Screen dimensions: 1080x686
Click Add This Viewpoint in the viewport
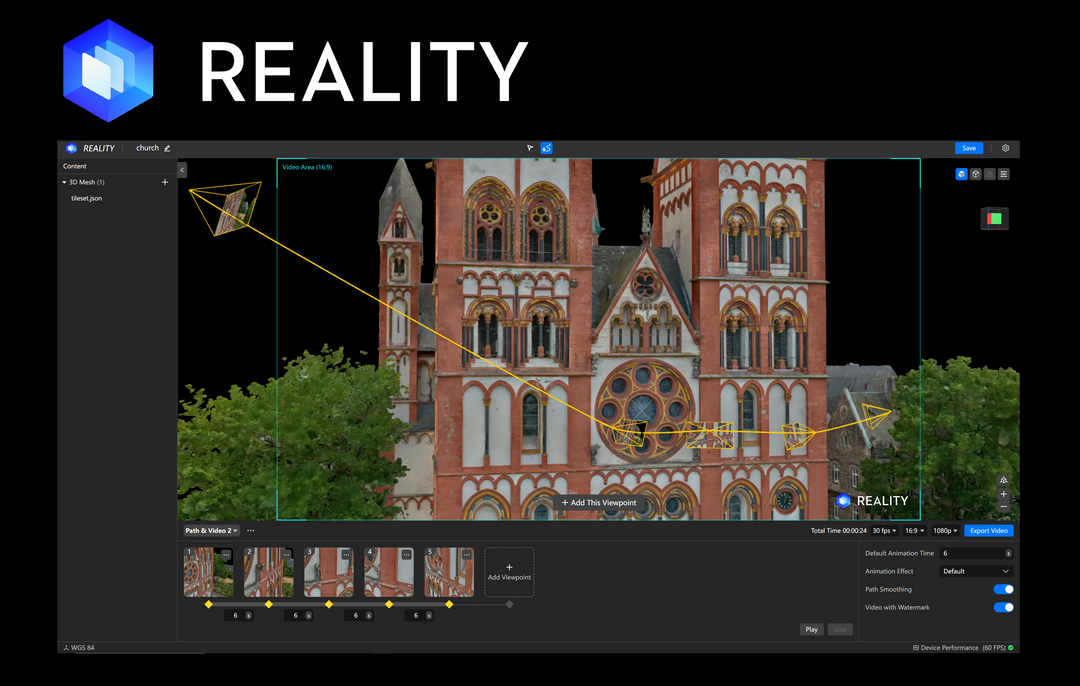(x=600, y=503)
